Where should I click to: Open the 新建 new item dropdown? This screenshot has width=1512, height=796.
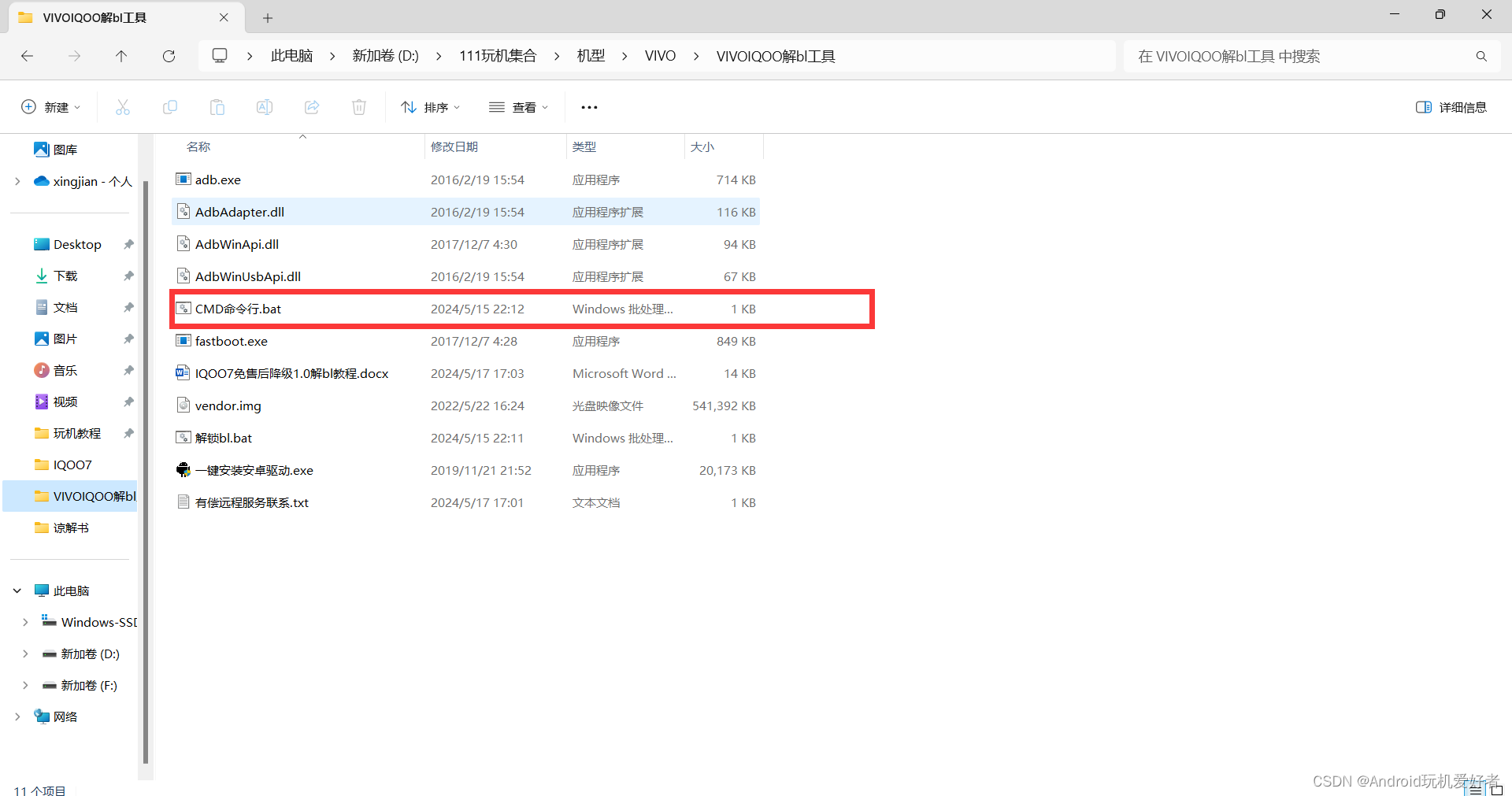[50, 107]
